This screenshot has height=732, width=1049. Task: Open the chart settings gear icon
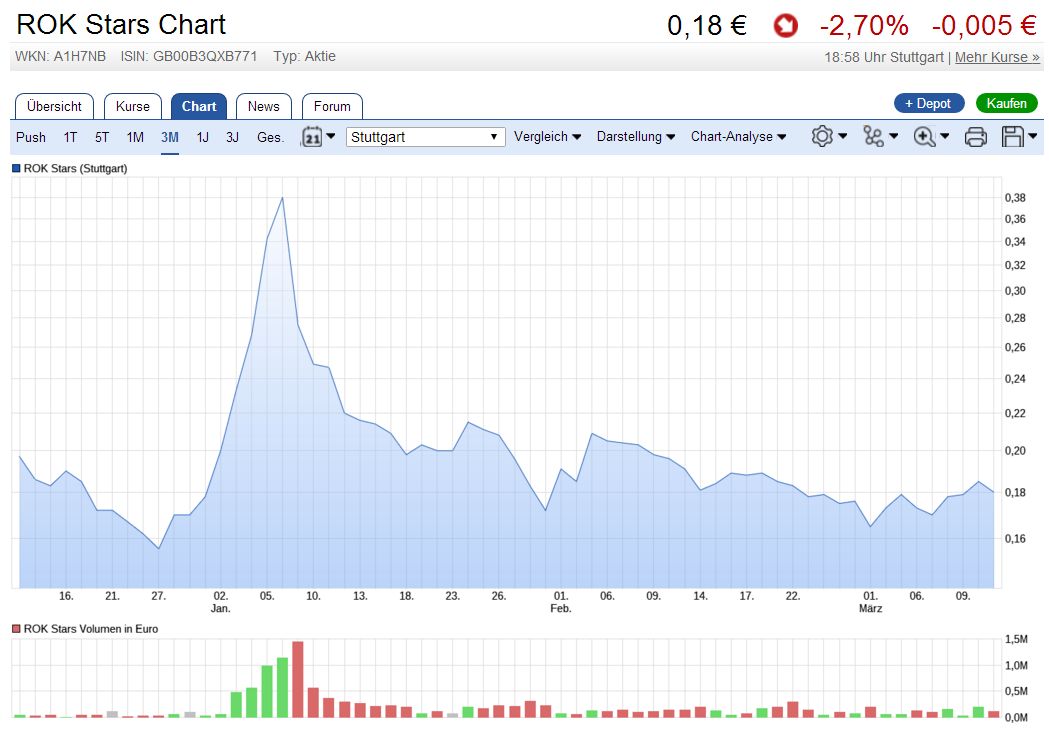pos(822,136)
